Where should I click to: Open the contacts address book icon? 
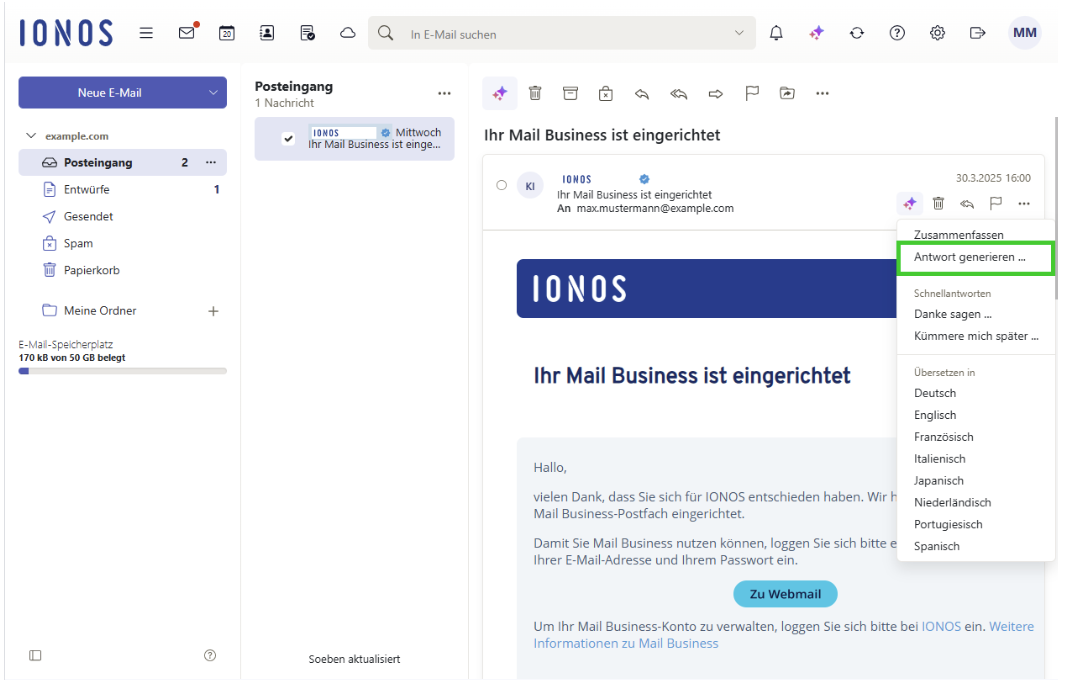(267, 33)
